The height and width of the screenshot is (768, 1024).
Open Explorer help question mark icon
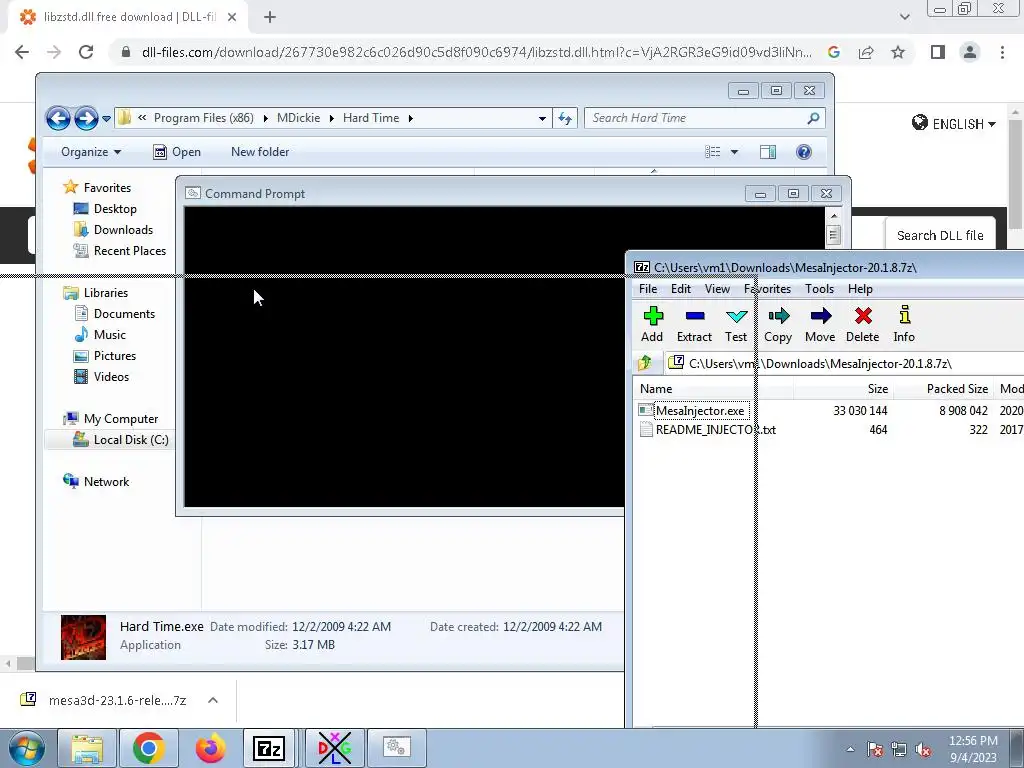point(804,152)
